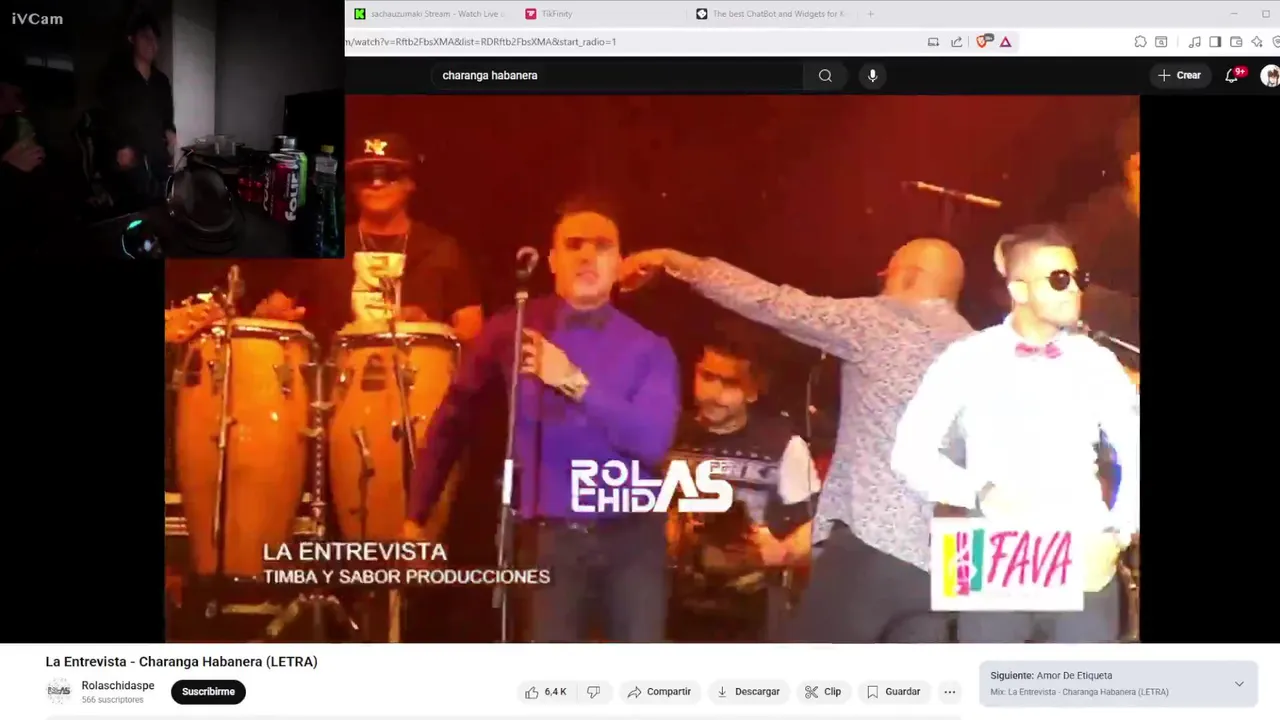
Task: Open the tab search icon in browser toolbar
Action: 1161,42
